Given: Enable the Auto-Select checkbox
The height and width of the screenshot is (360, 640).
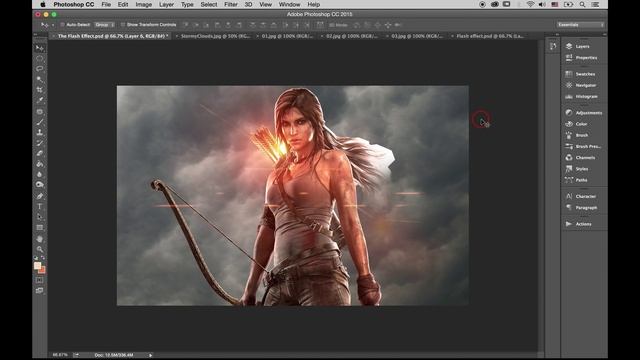Looking at the screenshot, I should click(x=62, y=25).
